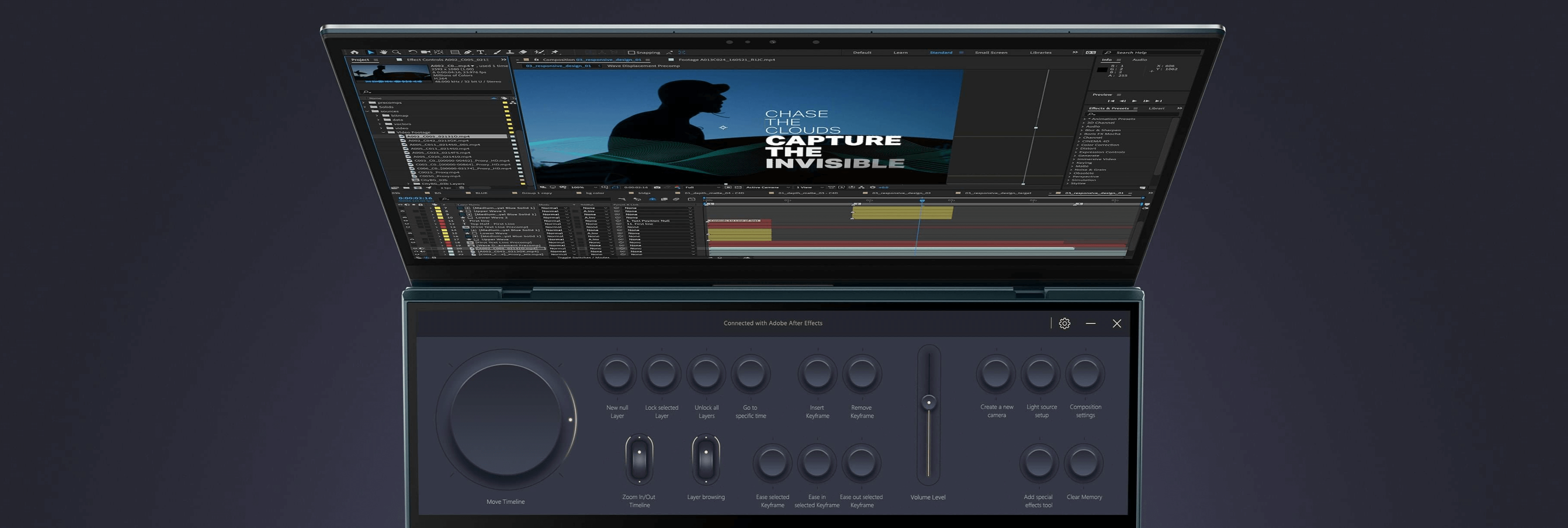Select the Type tool

(x=481, y=52)
